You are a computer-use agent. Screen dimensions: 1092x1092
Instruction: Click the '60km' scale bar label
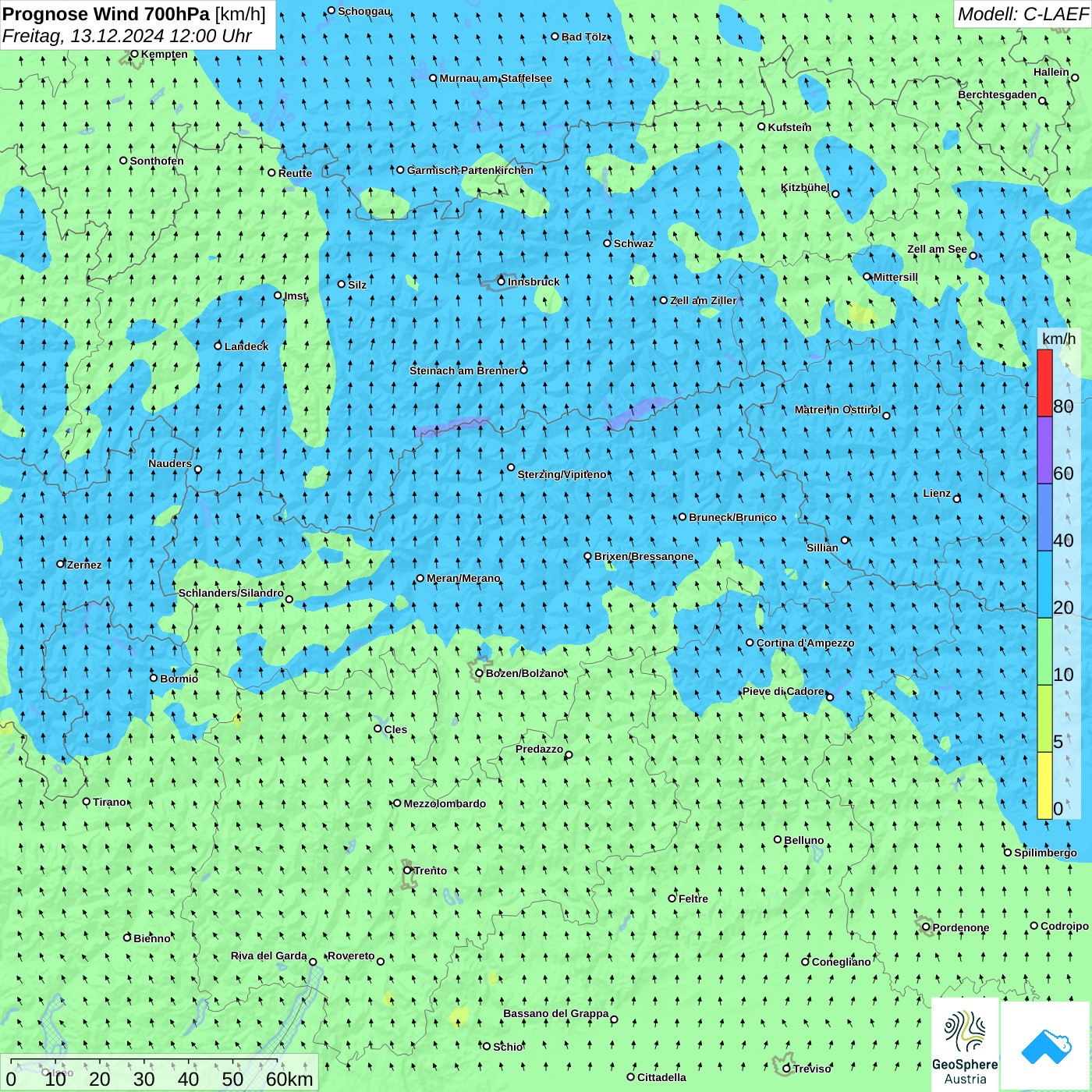tap(289, 1079)
